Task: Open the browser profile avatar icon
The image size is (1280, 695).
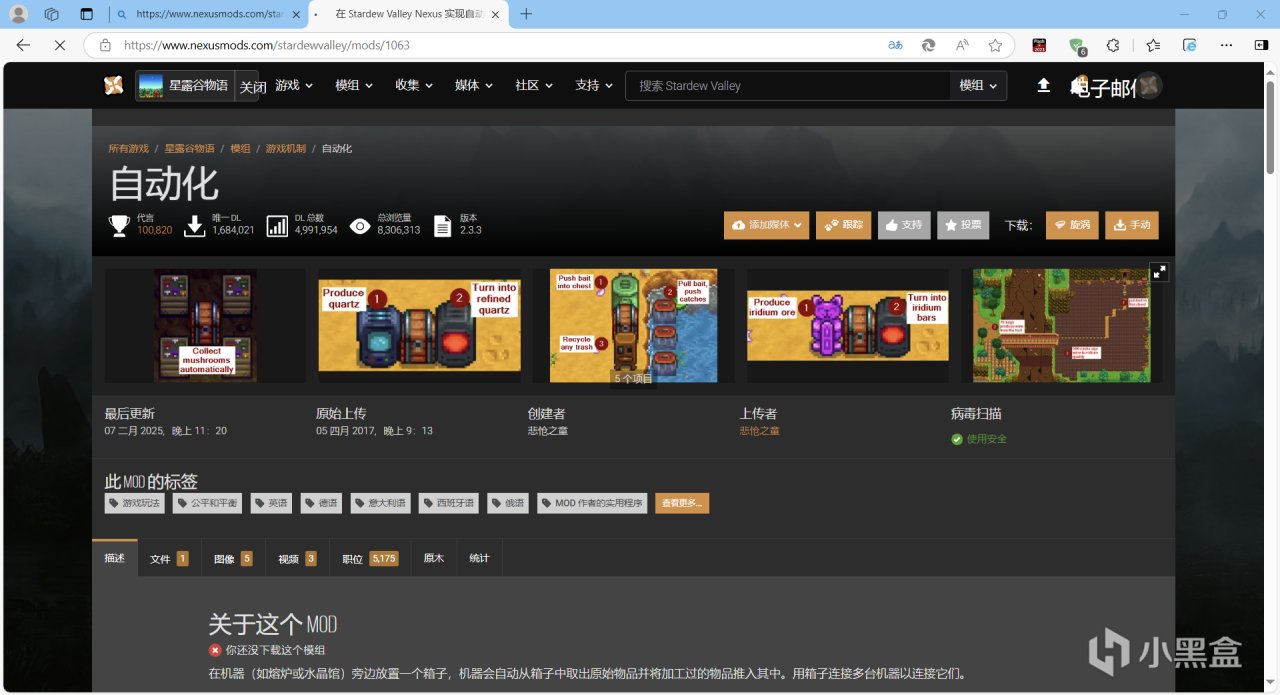Action: 19,14
